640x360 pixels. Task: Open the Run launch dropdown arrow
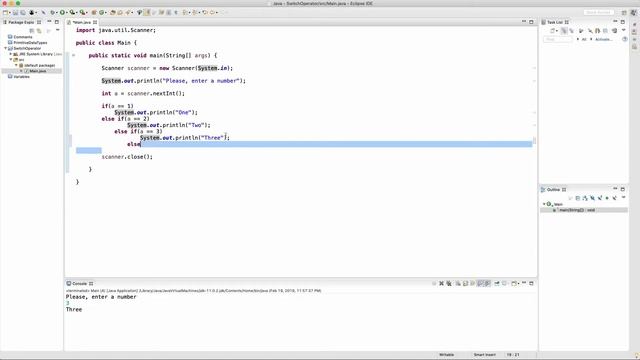point(67,13)
